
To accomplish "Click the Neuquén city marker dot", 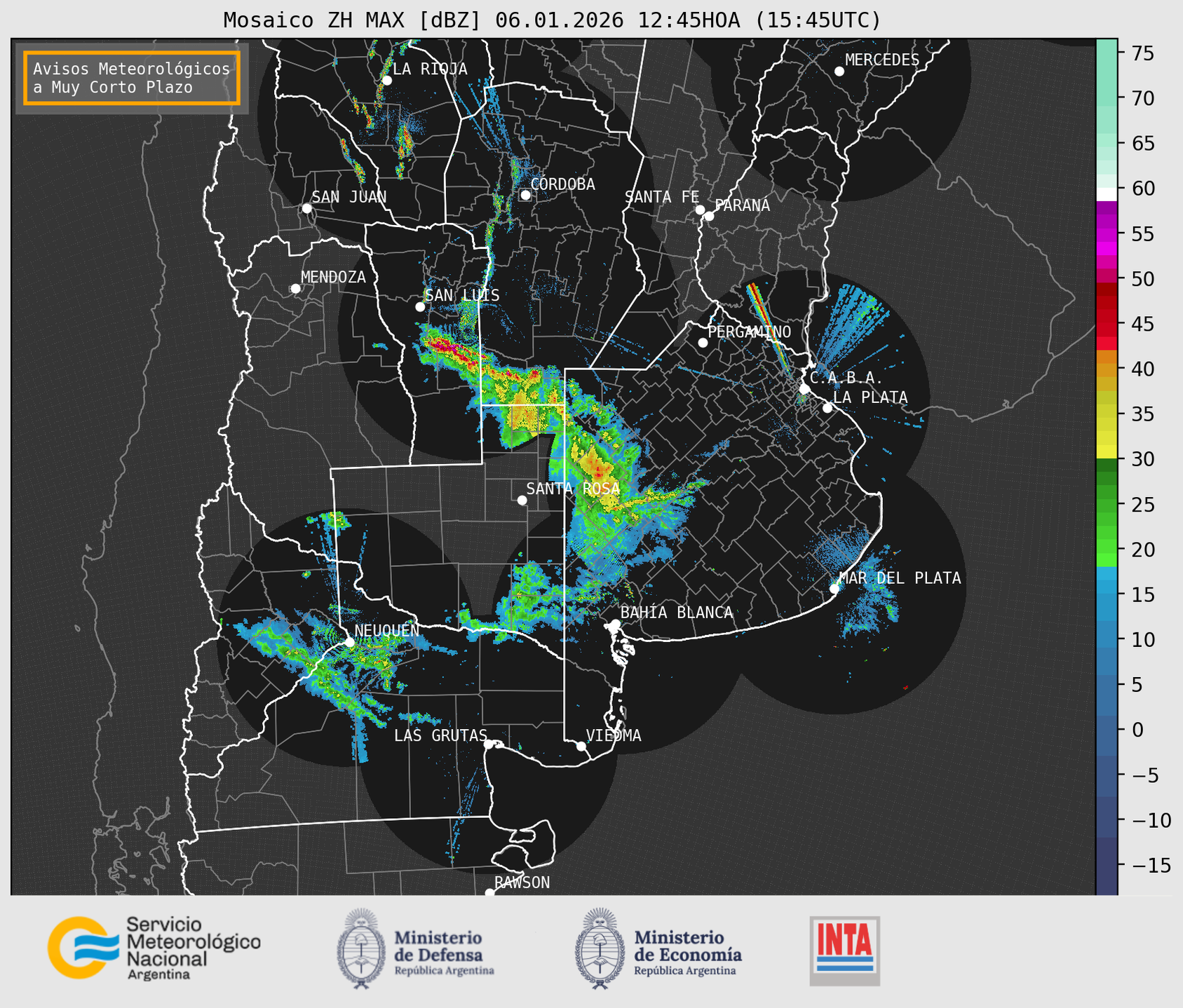I will (349, 641).
